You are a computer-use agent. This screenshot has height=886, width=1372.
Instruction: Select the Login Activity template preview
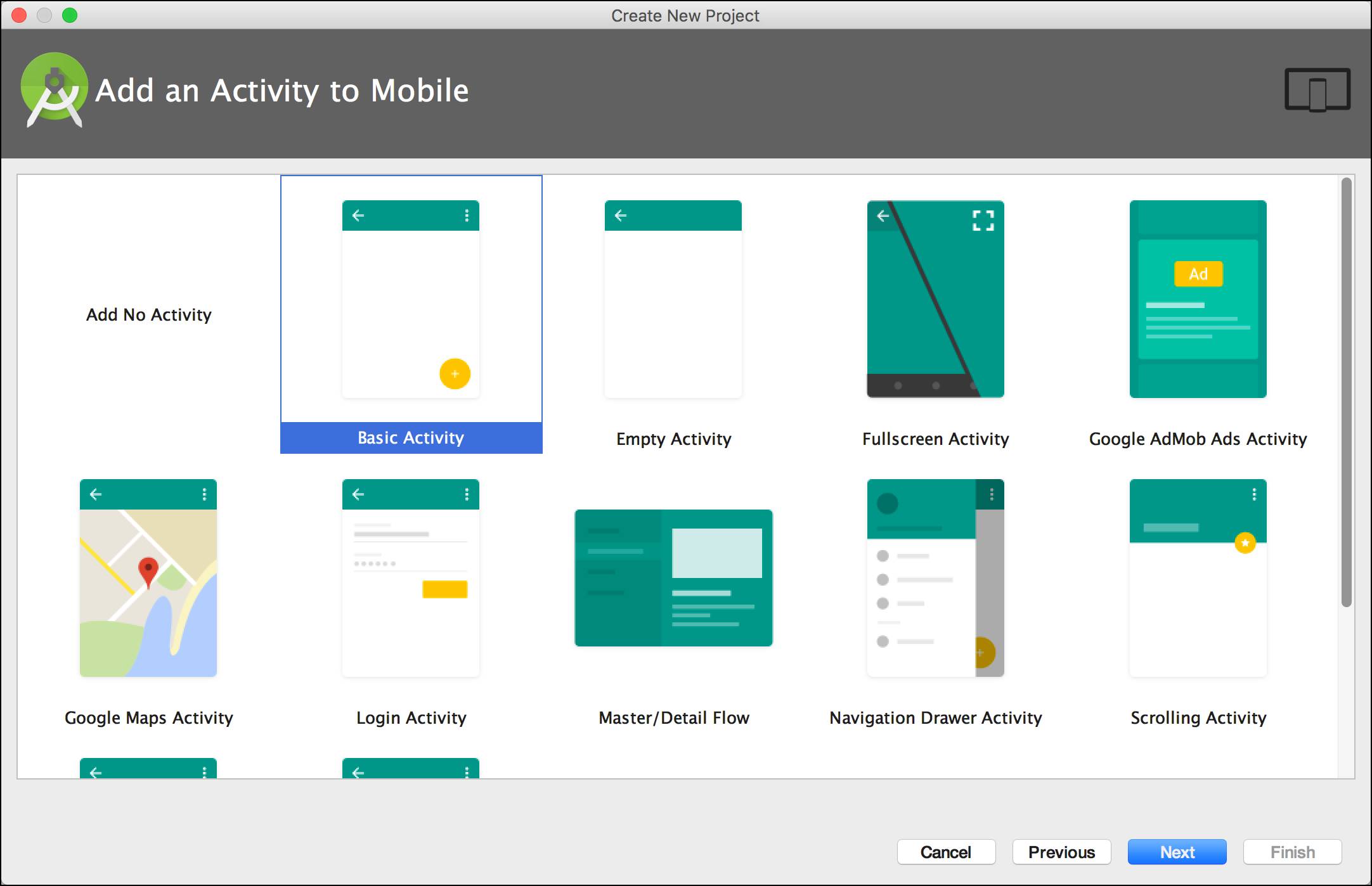(411, 578)
